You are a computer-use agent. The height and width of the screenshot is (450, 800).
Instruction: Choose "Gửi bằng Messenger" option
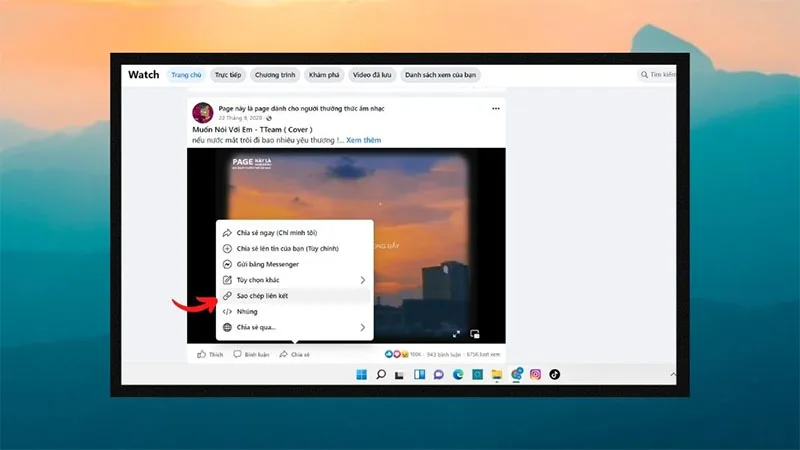[295, 264]
